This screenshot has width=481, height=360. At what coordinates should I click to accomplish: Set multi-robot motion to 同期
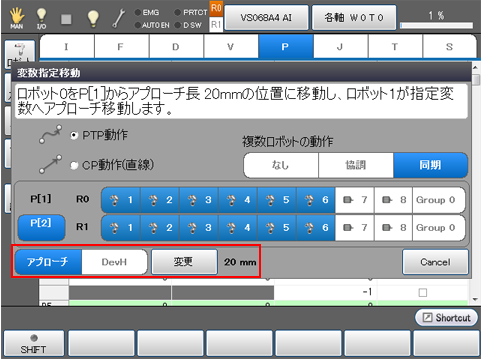(430, 165)
